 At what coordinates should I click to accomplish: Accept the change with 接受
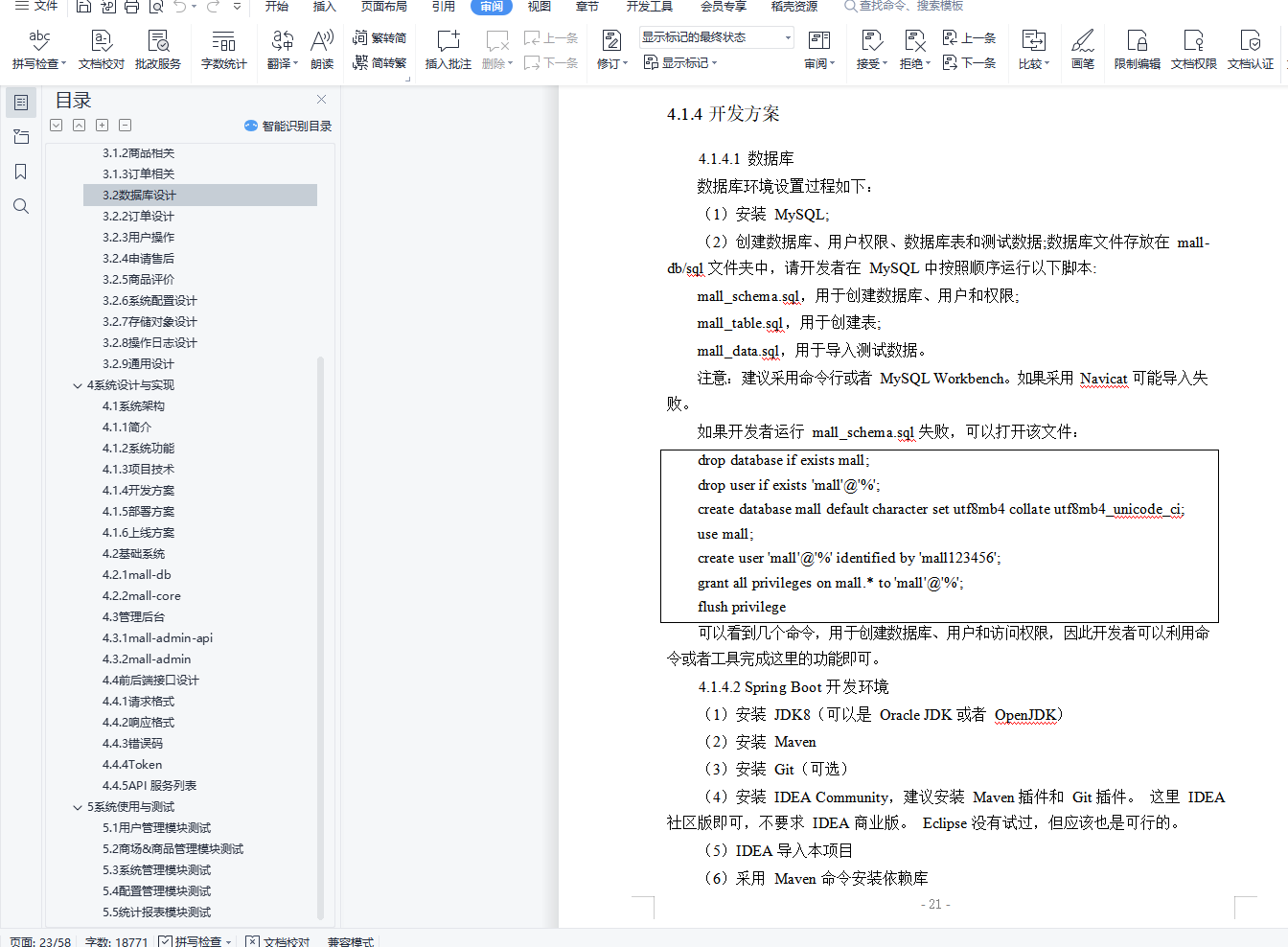pyautogui.click(x=872, y=50)
